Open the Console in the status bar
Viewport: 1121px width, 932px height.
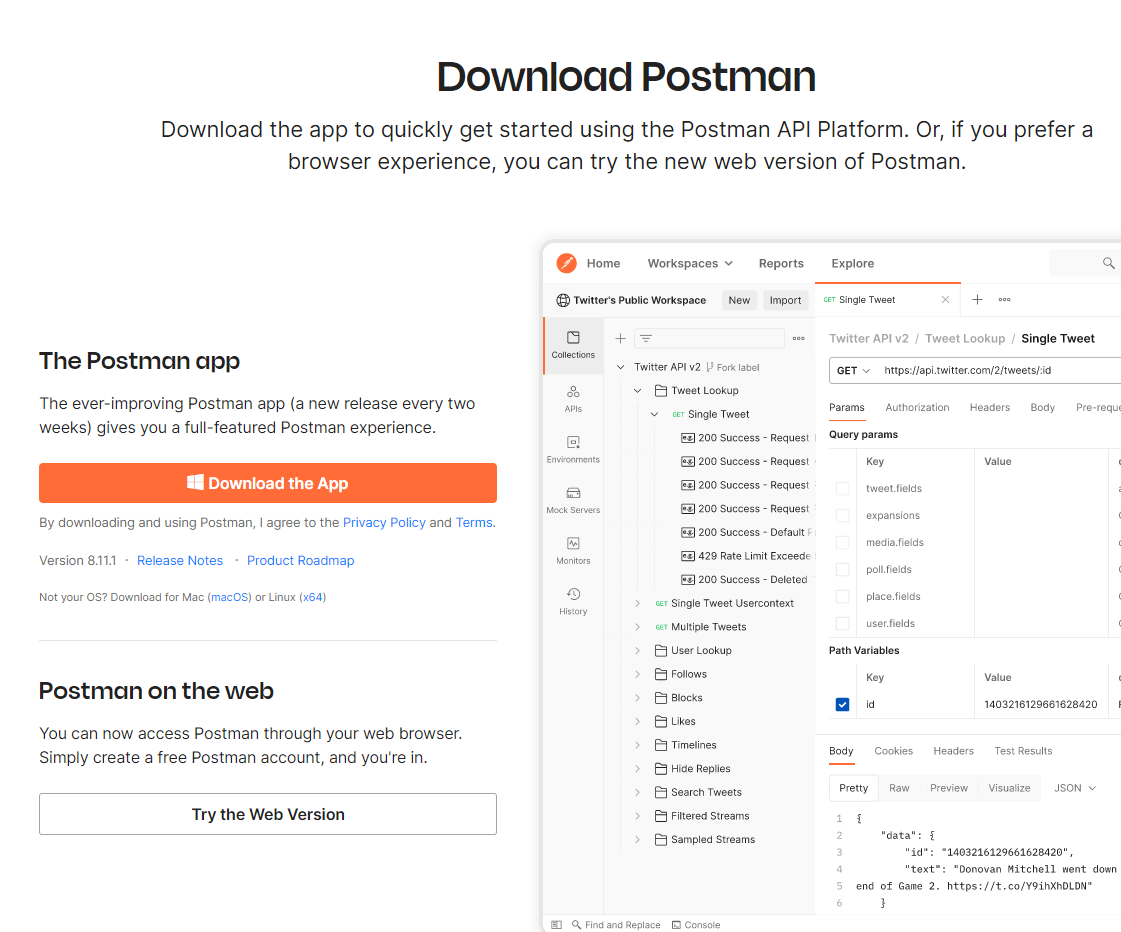pyautogui.click(x=696, y=925)
